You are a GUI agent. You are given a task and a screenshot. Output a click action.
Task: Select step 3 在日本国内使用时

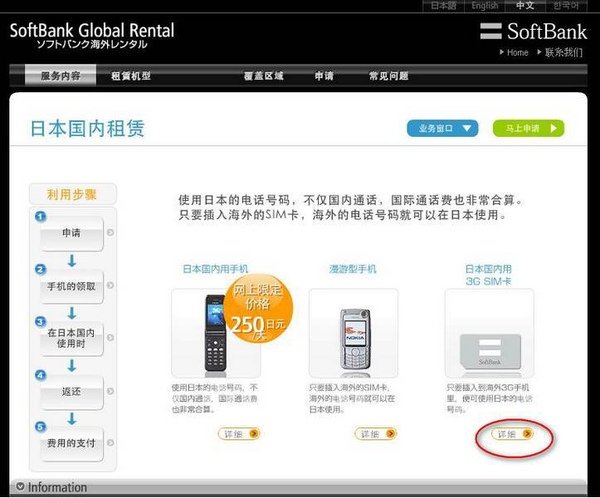pos(72,338)
